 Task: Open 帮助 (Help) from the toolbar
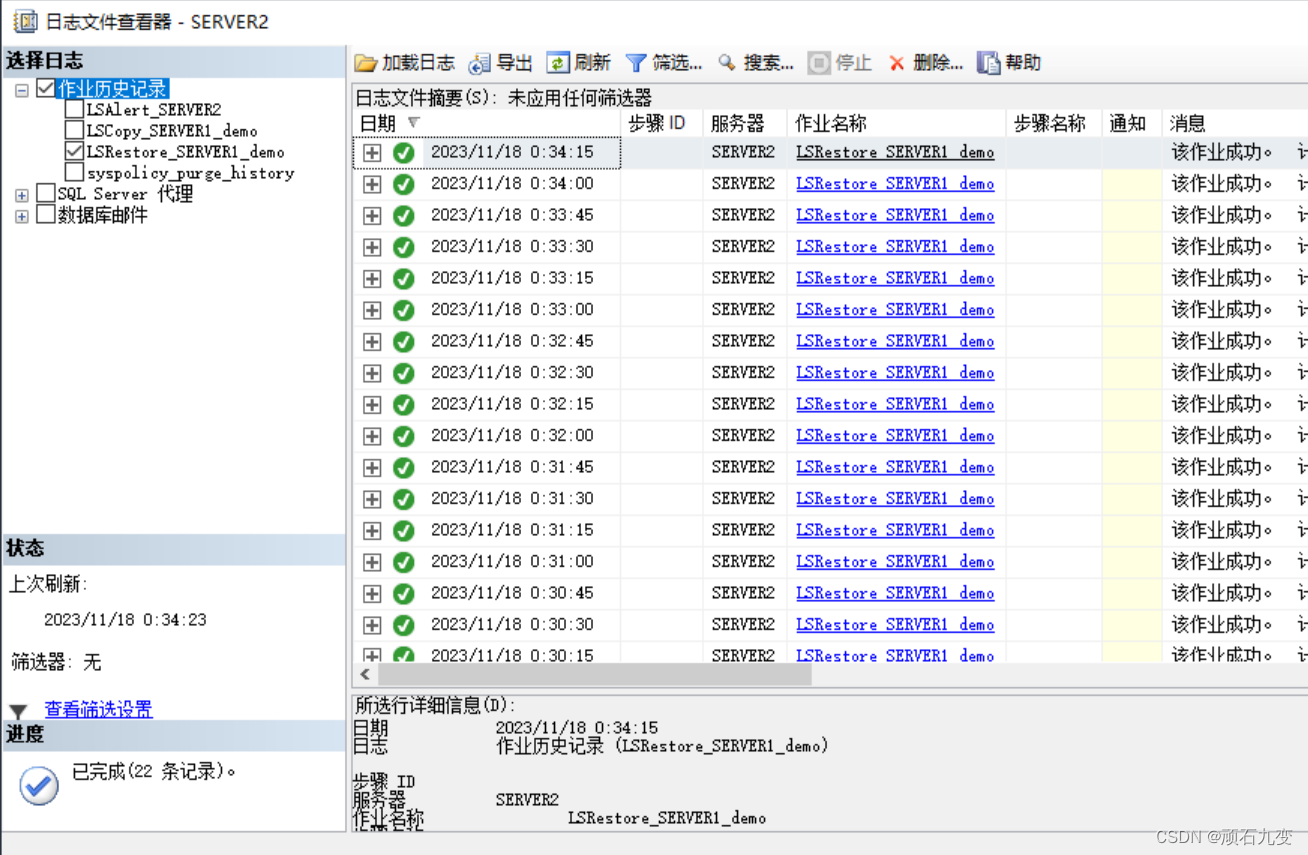point(1010,63)
